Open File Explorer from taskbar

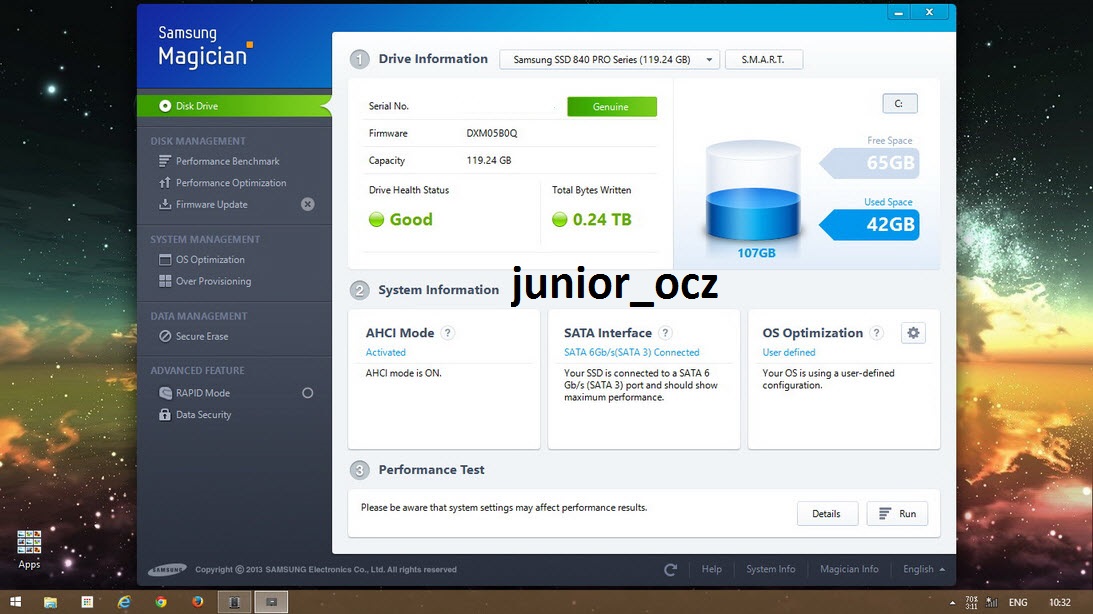50,602
